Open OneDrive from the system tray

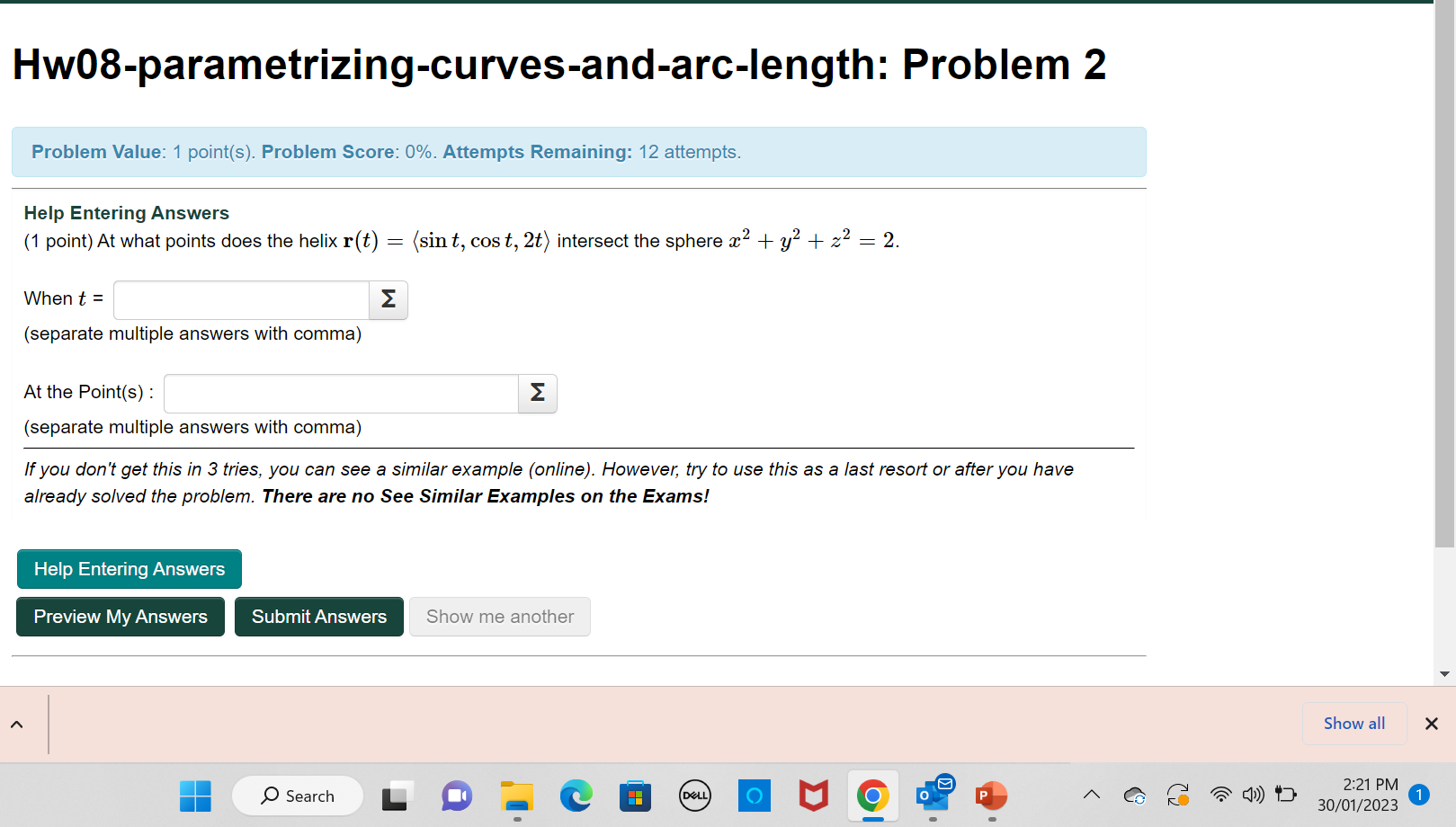pyautogui.click(x=1134, y=795)
